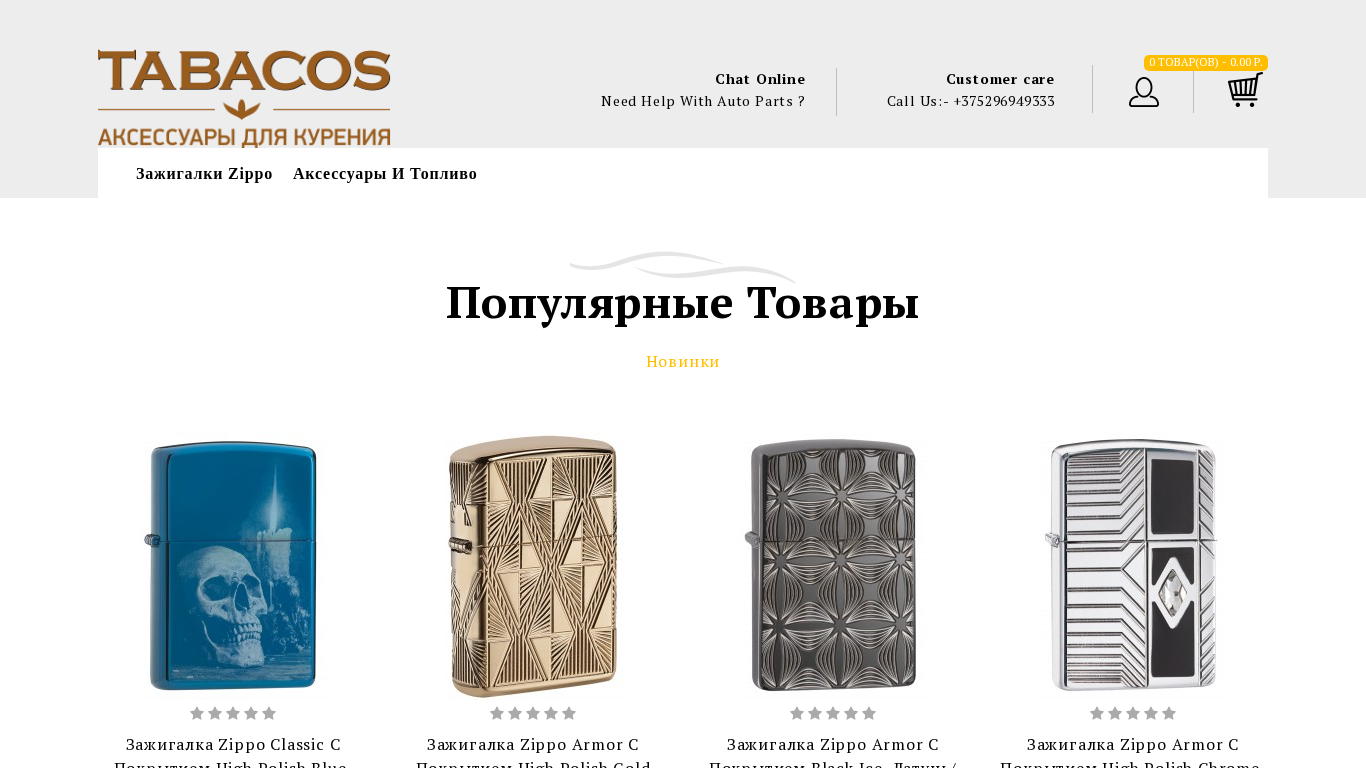Open the High Polish Chrome lighter title link

point(1133,752)
